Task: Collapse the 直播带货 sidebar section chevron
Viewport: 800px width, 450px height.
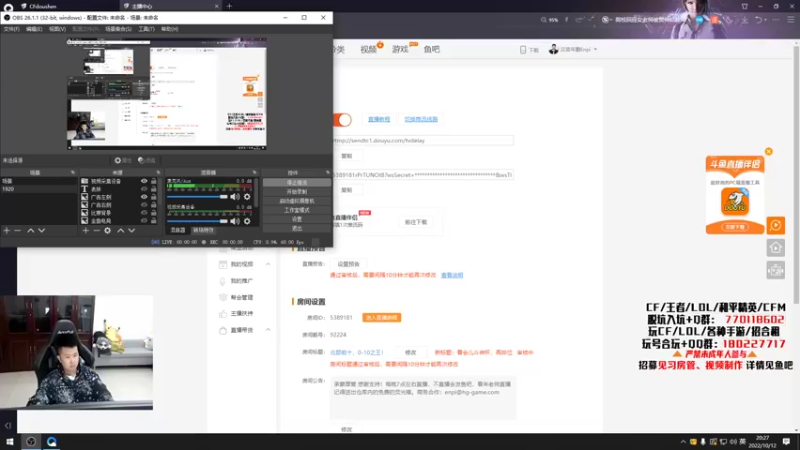Action: (268, 330)
